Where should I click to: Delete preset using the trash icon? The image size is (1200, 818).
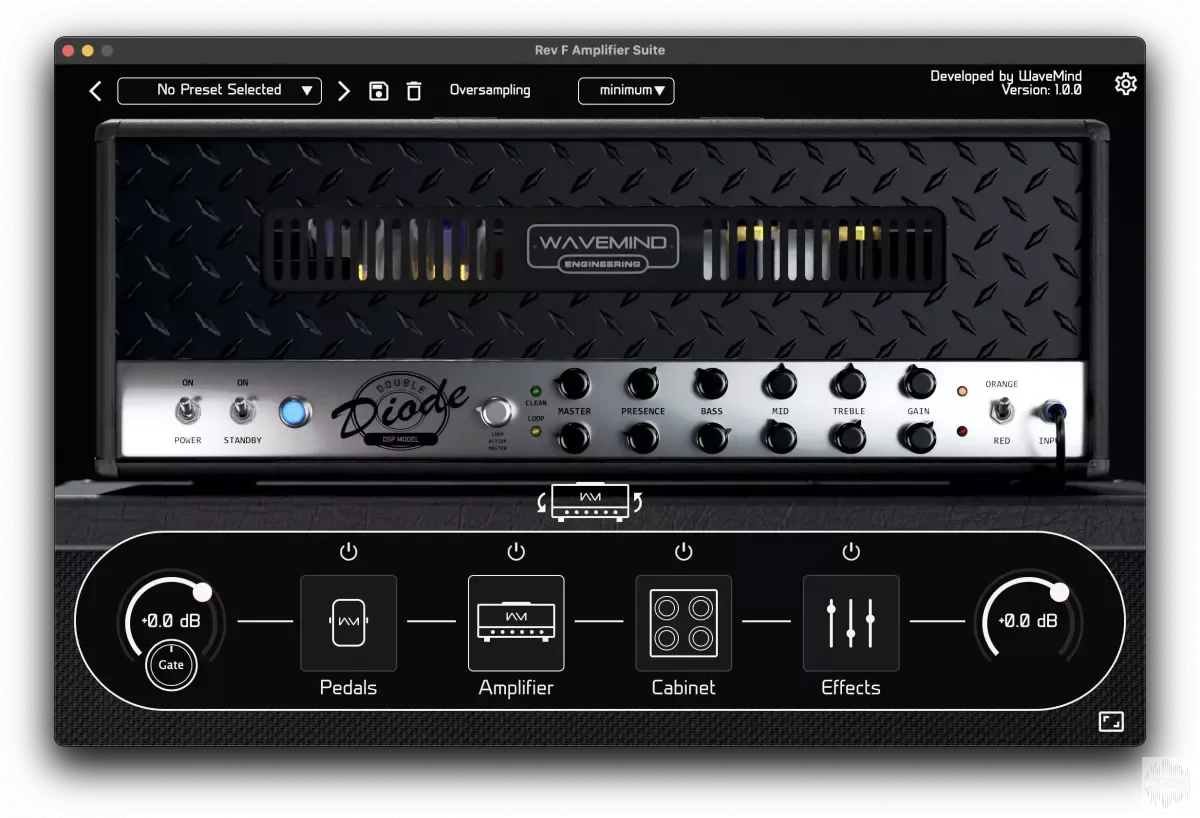click(414, 91)
